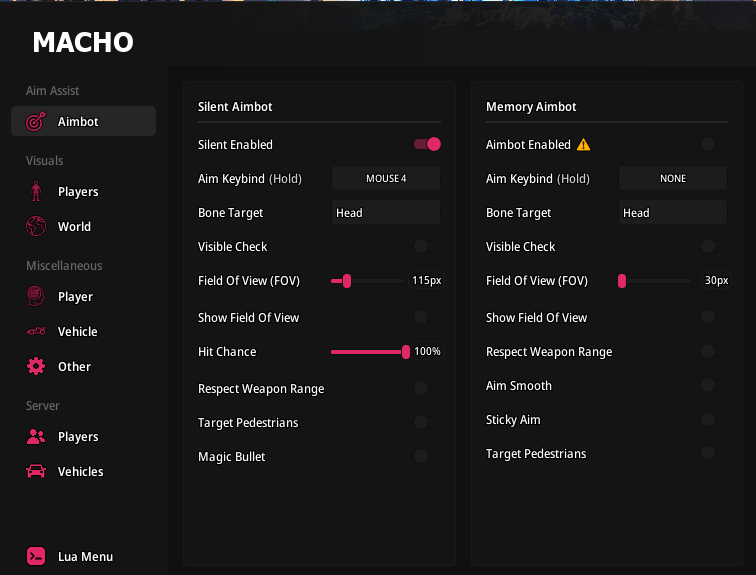Screen dimensions: 756x575
Task: Open Silent Aimbot Bone Target dropdown
Action: 386,213
